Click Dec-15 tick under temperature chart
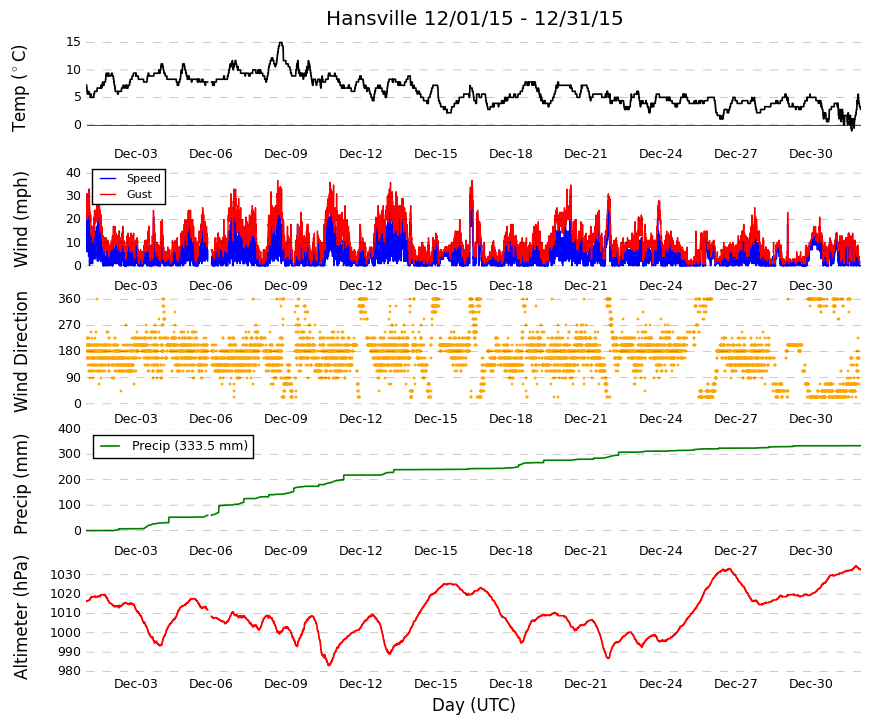Image resolution: width=871 pixels, height=725 pixels. click(x=436, y=154)
